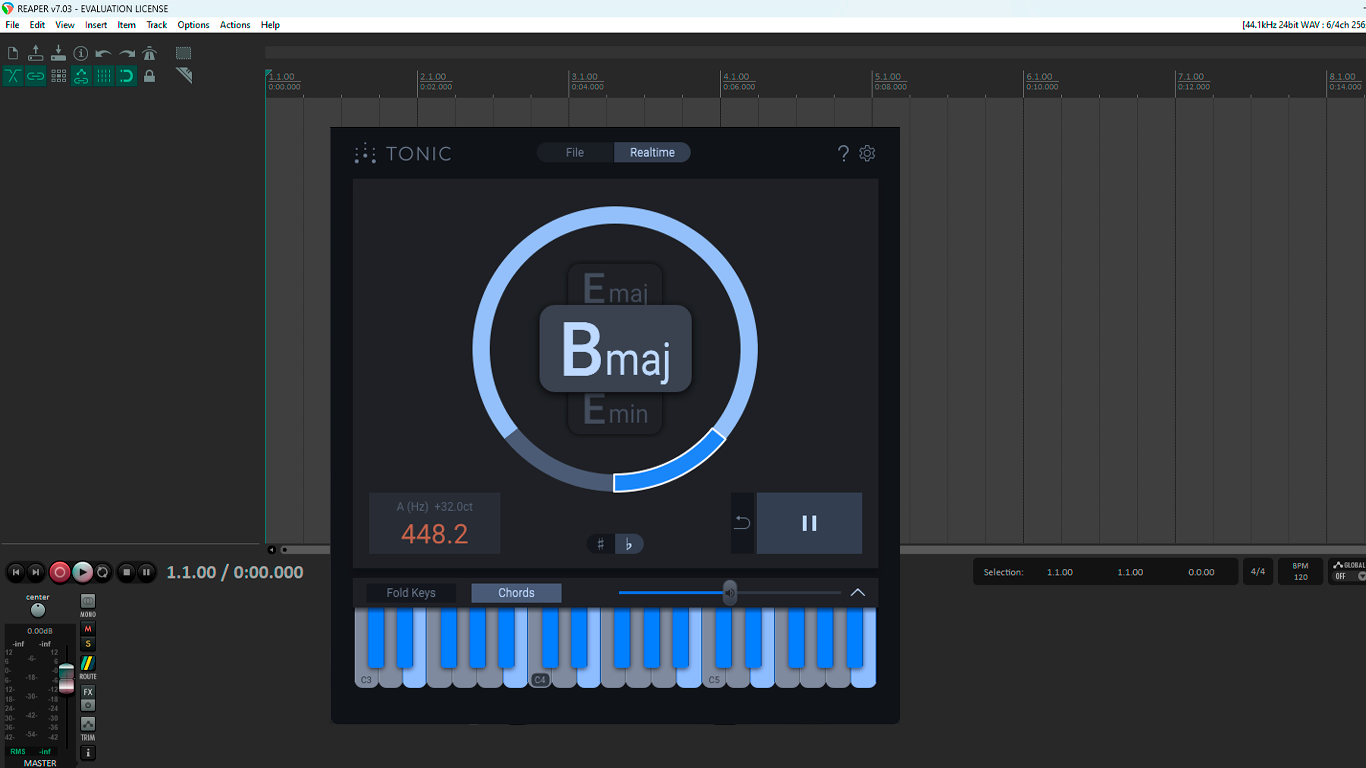Toggle Ripple Editing grid icon
1366x768 pixels.
(x=58, y=76)
